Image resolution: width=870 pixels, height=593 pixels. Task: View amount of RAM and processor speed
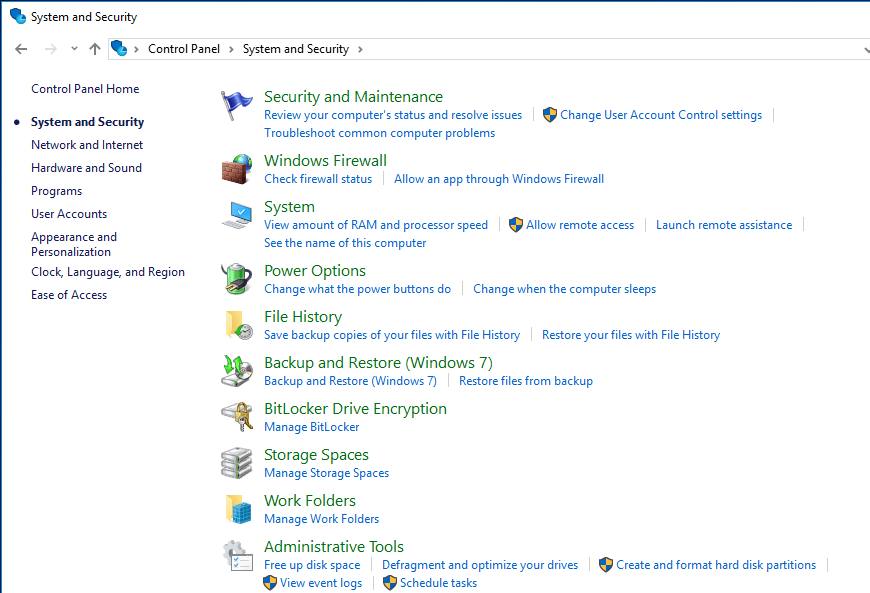376,225
